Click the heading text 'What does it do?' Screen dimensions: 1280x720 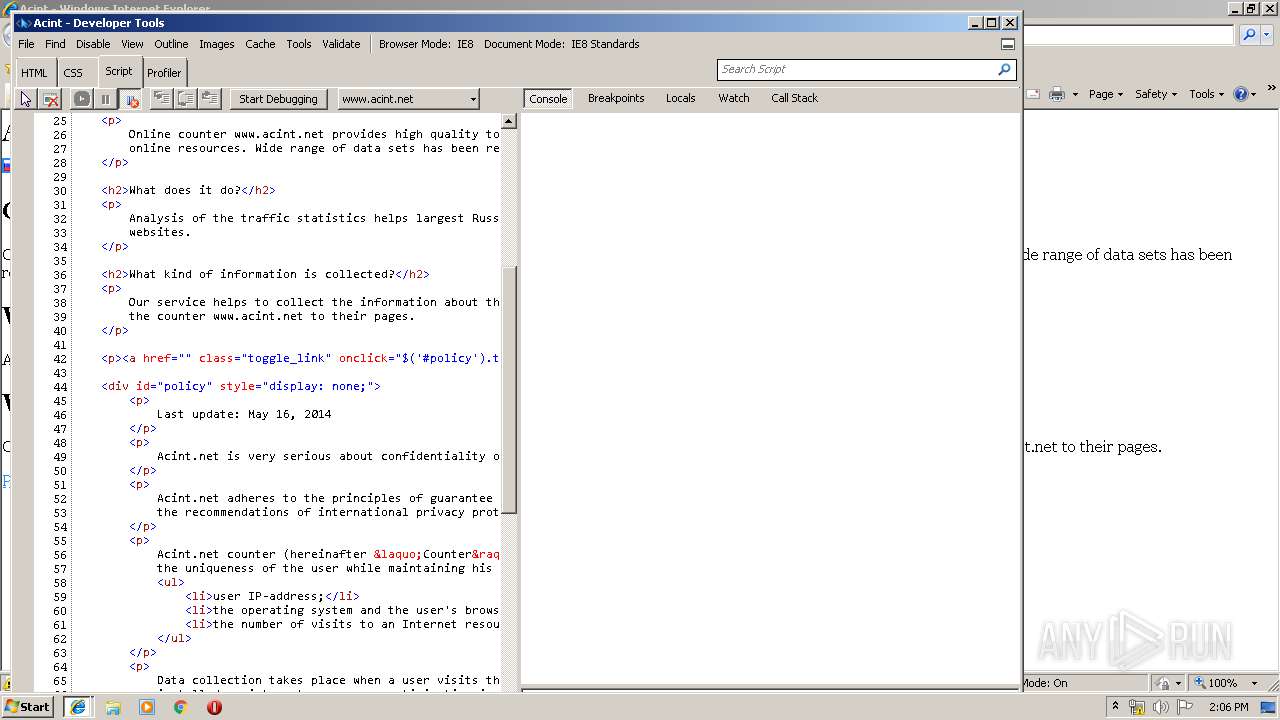click(x=185, y=190)
